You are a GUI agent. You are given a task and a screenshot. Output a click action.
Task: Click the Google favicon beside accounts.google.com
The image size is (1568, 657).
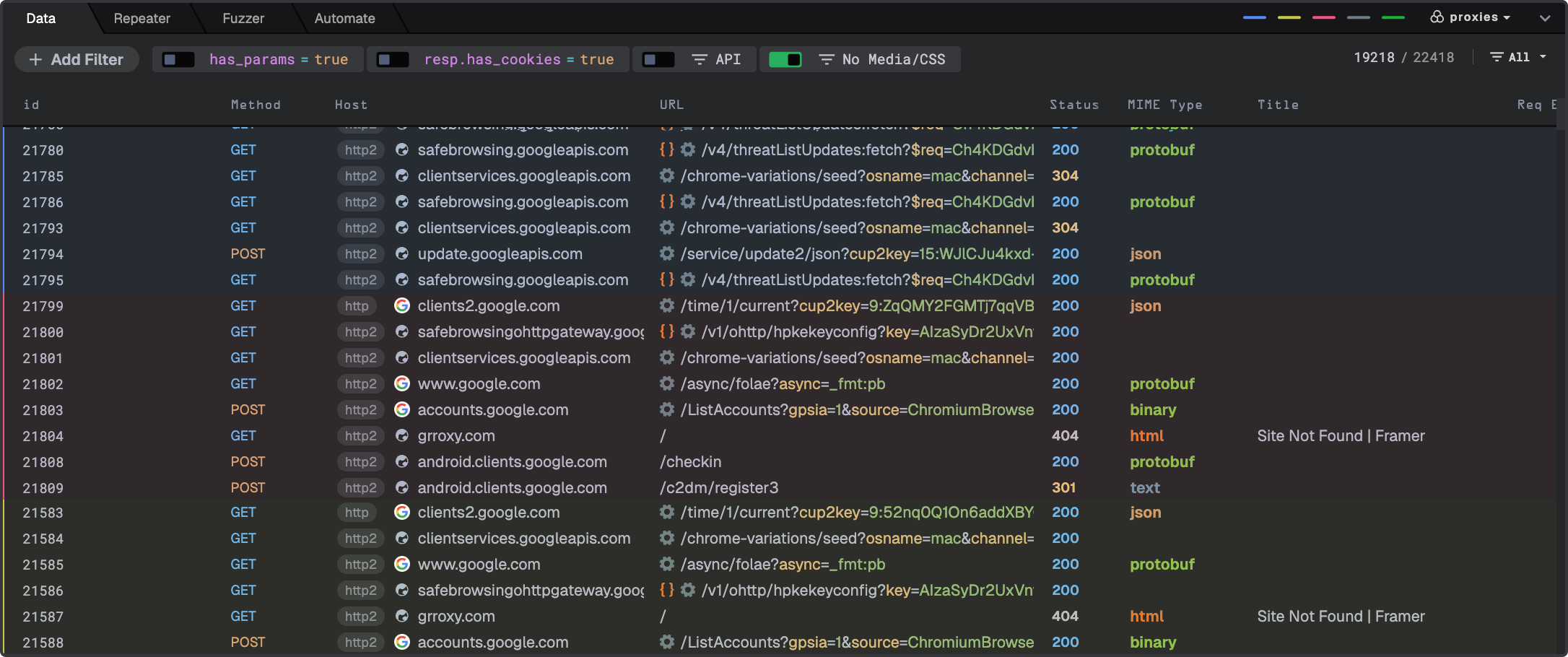coord(402,409)
